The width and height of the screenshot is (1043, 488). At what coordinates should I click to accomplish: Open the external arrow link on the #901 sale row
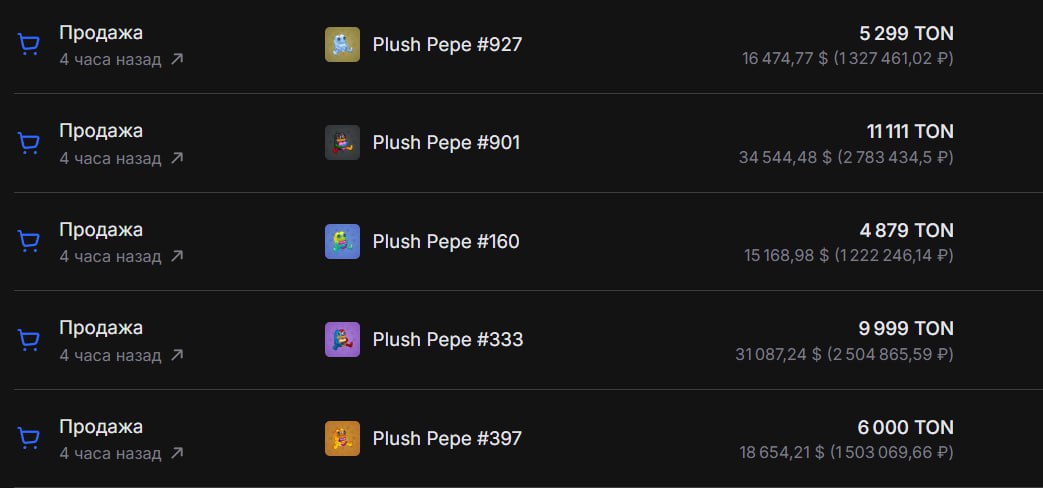point(177,158)
